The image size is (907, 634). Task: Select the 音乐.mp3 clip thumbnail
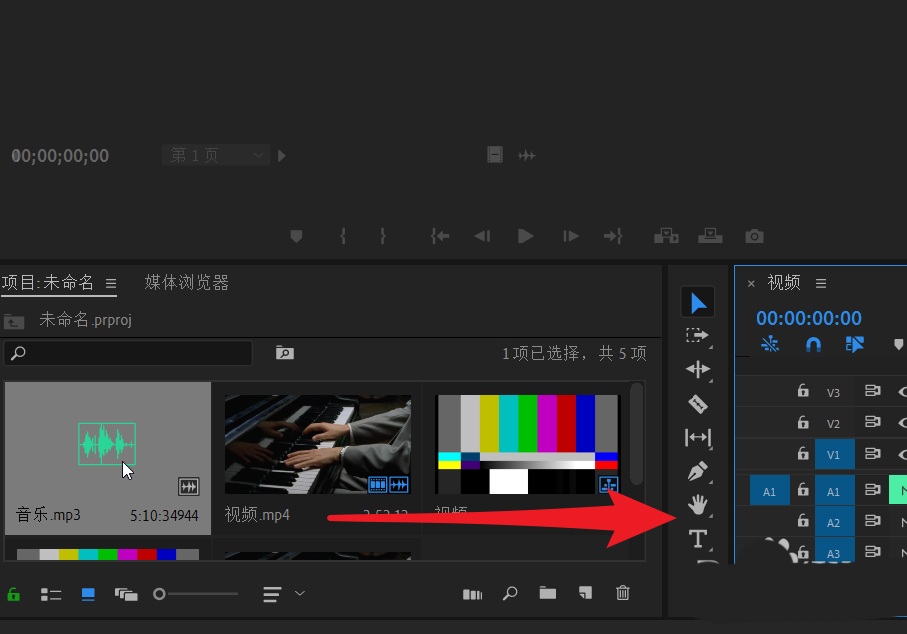[107, 443]
